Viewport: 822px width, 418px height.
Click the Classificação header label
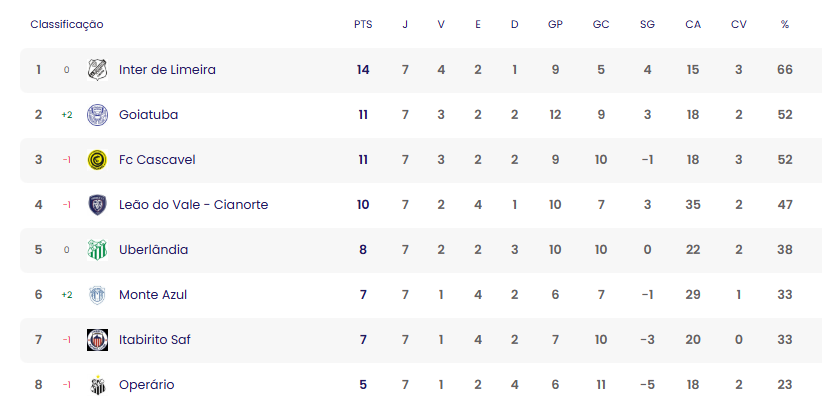[x=67, y=25]
